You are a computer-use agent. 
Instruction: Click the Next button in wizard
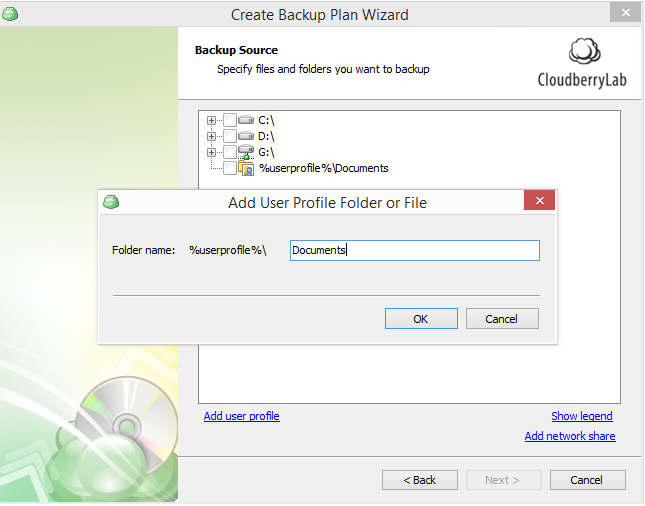pos(503,480)
